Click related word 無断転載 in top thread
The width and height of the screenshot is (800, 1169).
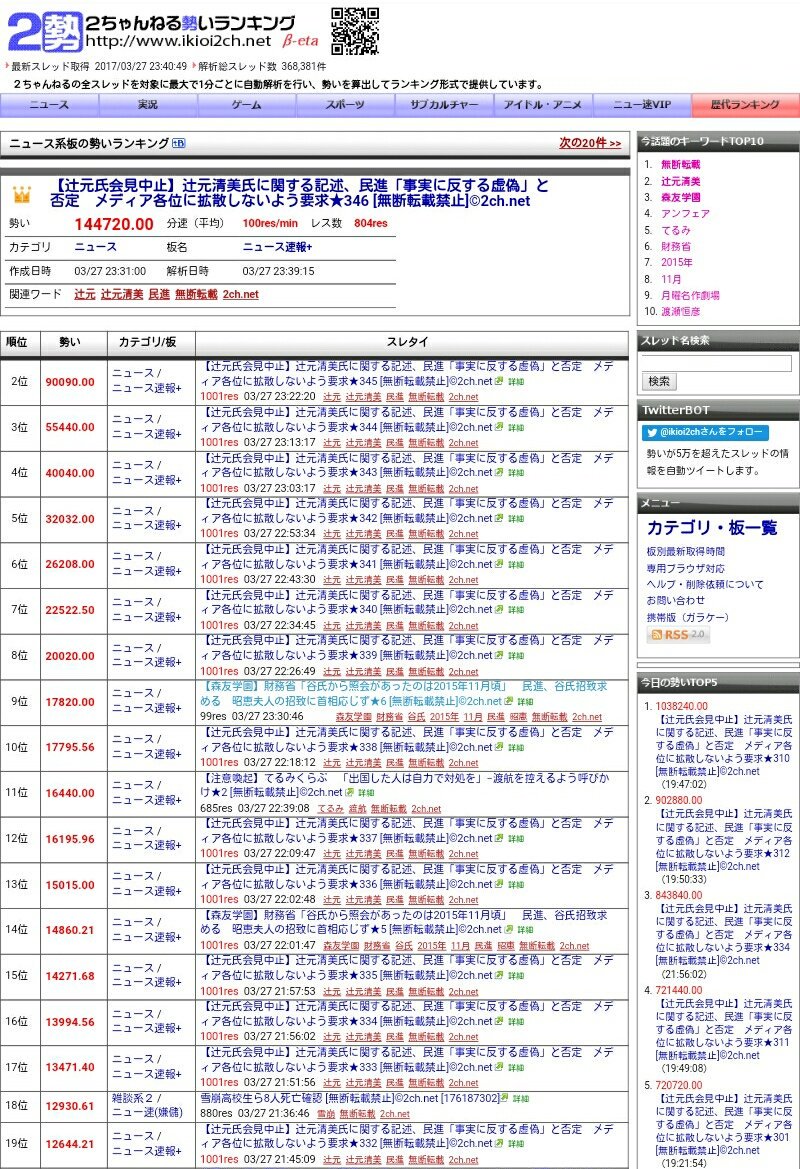[x=196, y=294]
